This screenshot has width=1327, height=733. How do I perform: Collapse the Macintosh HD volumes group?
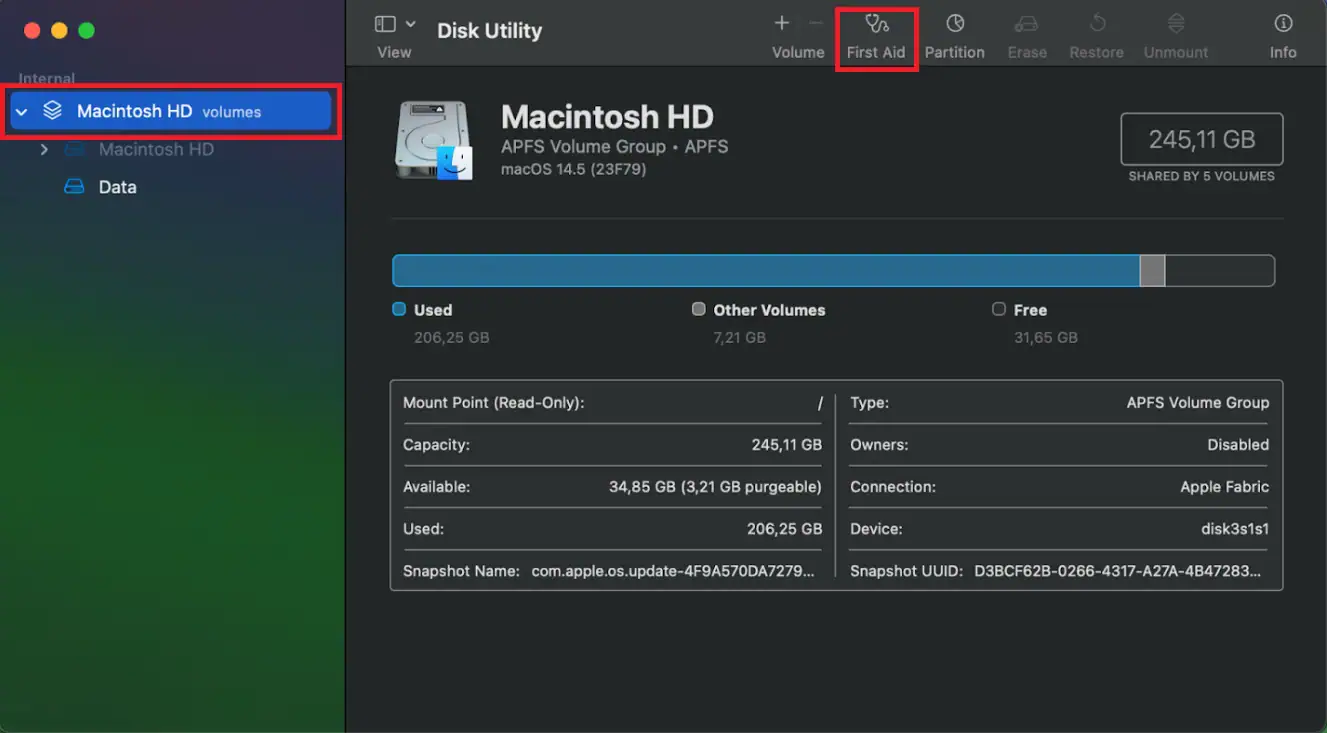tap(21, 112)
